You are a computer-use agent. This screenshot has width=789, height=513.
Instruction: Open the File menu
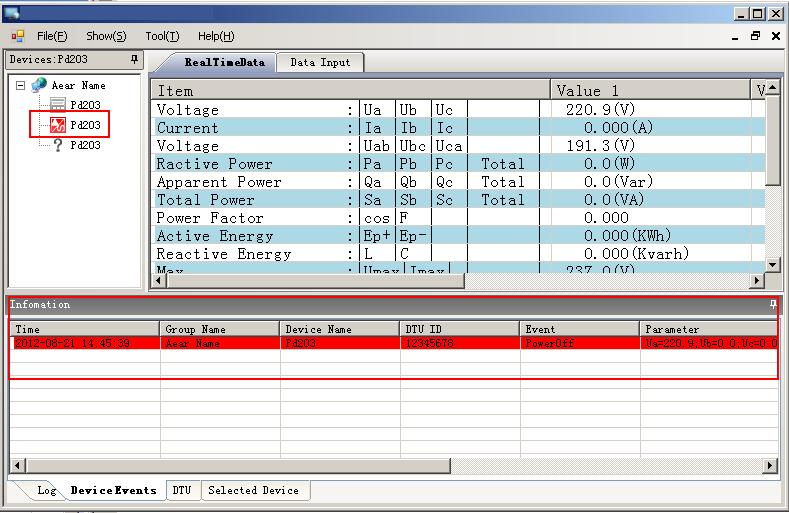tap(52, 36)
